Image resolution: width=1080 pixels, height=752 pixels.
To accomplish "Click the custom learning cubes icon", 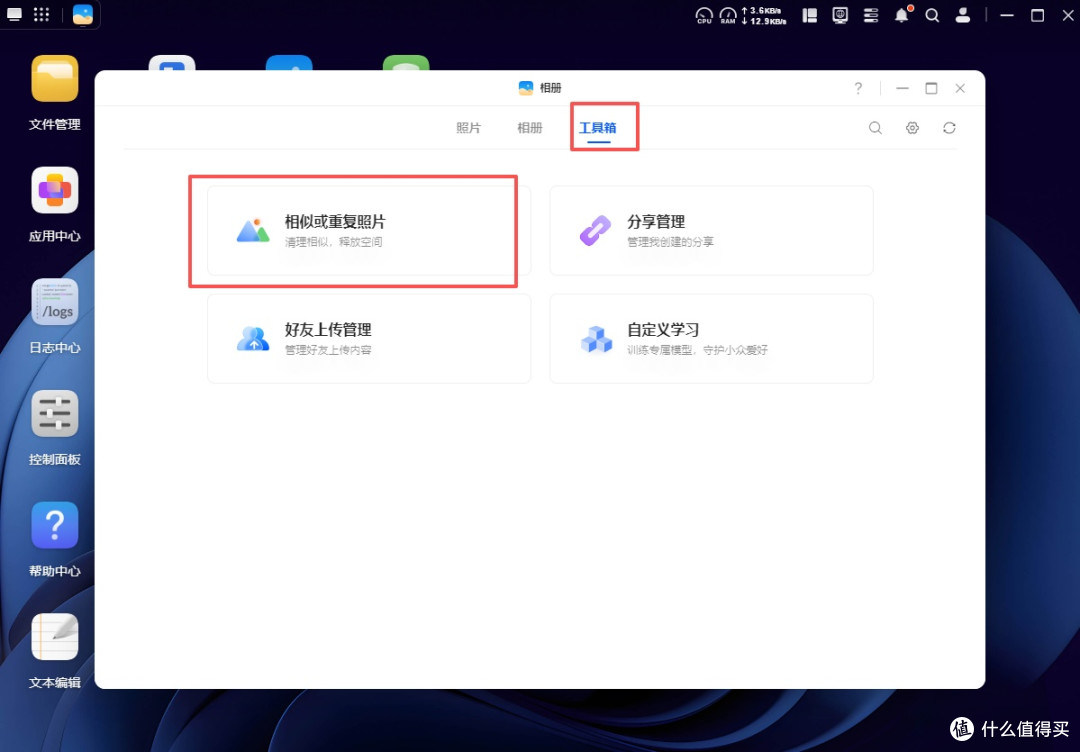I will (596, 339).
